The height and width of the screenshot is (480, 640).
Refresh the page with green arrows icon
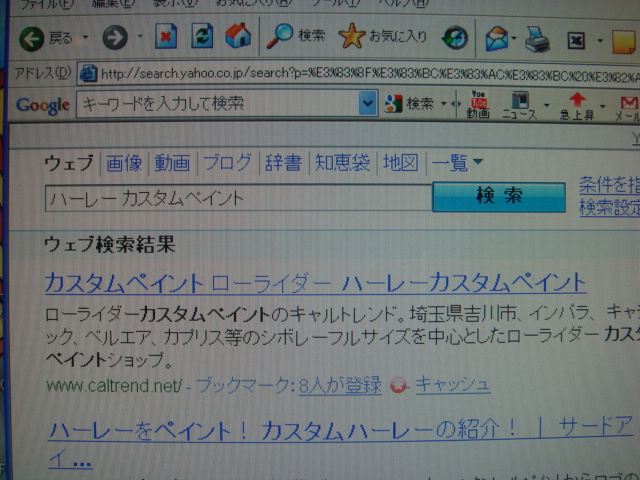[x=202, y=36]
